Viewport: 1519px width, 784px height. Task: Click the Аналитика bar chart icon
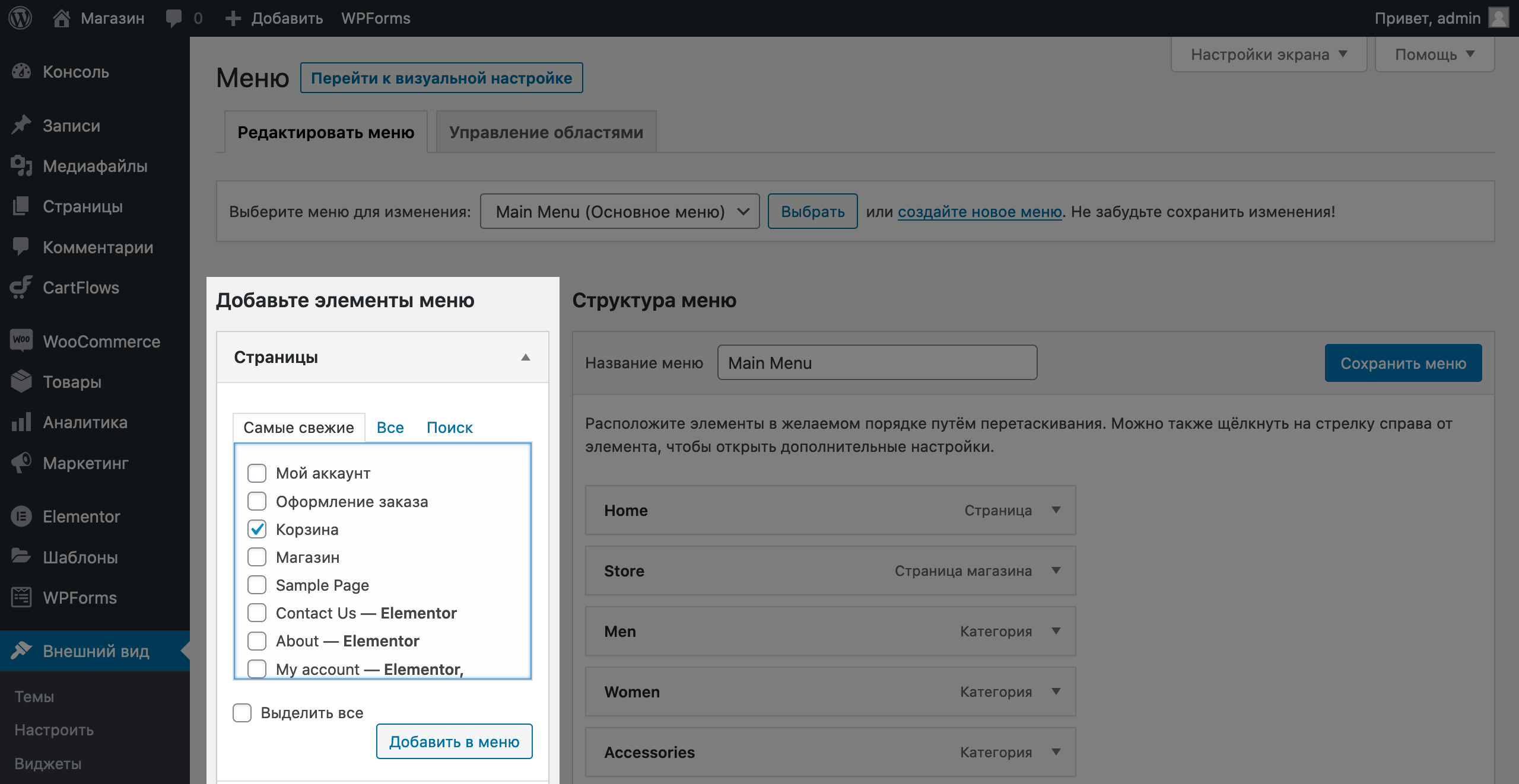click(21, 422)
